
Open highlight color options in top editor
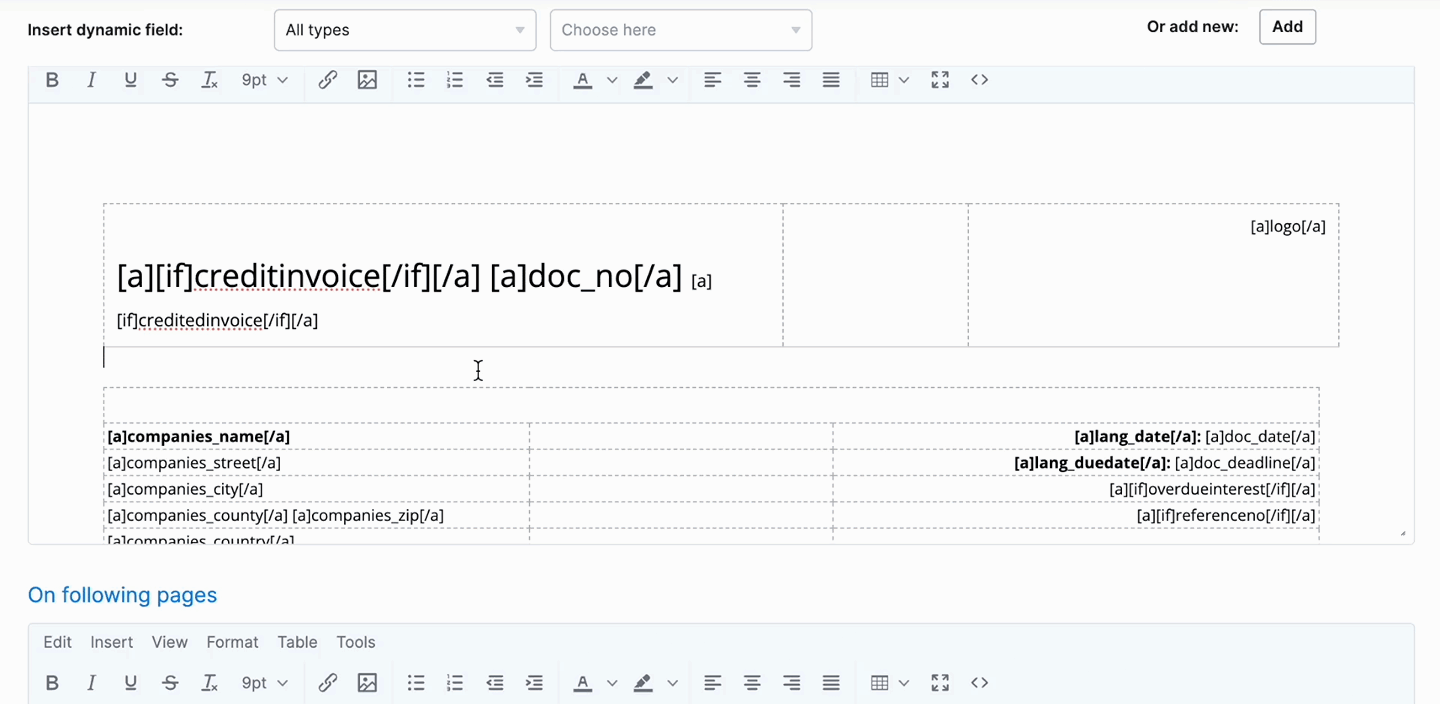point(672,80)
